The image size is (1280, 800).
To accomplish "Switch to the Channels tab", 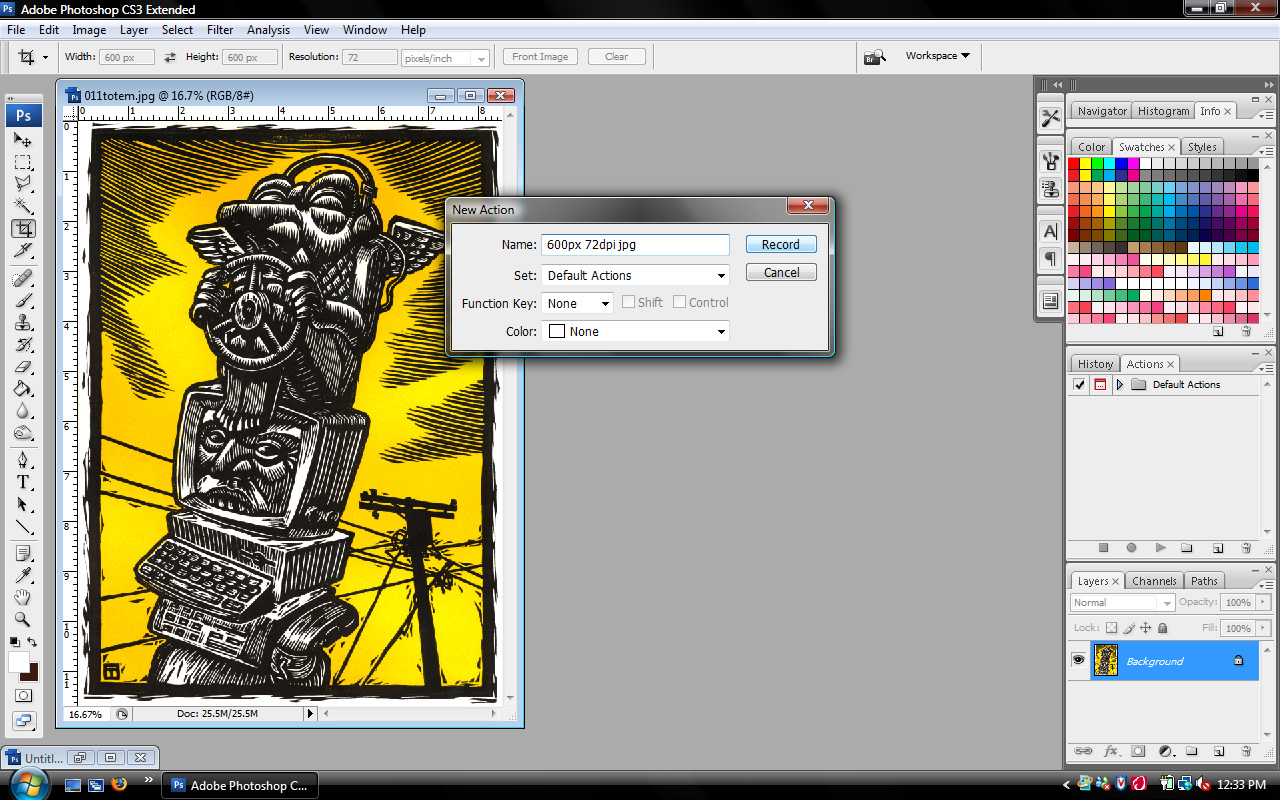I will tap(1154, 581).
